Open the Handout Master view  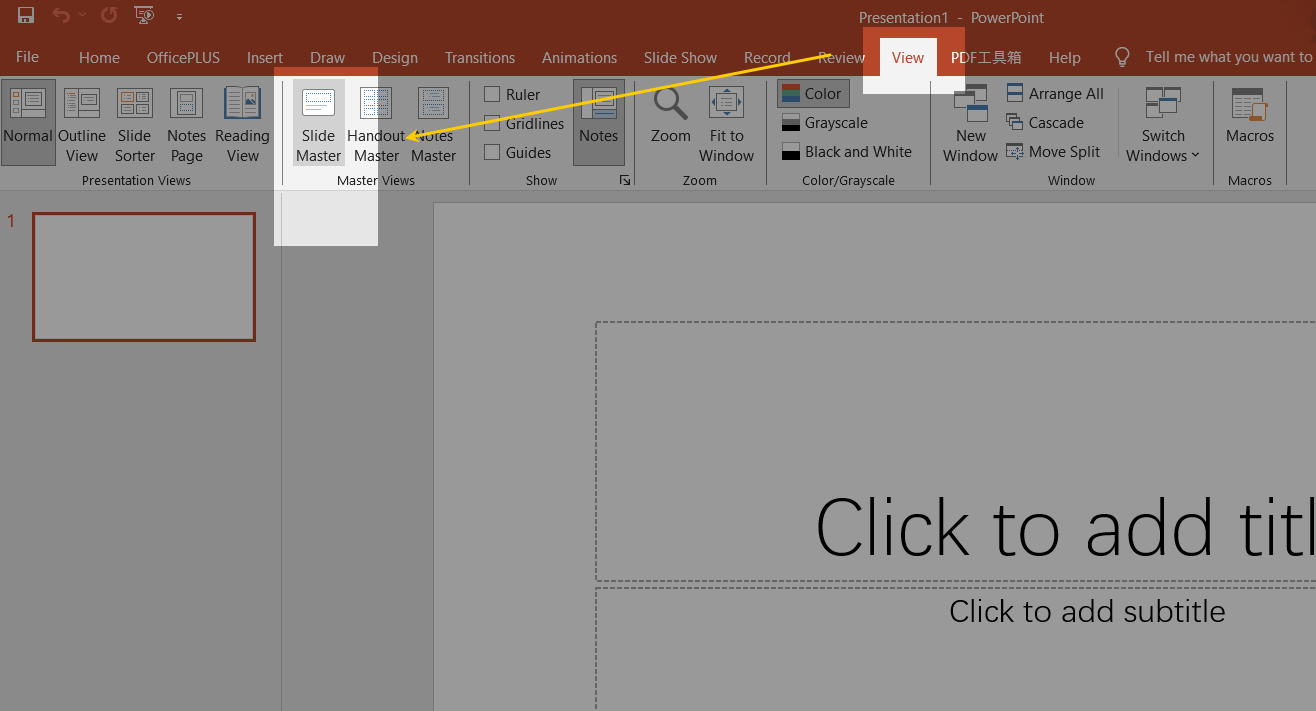(374, 122)
